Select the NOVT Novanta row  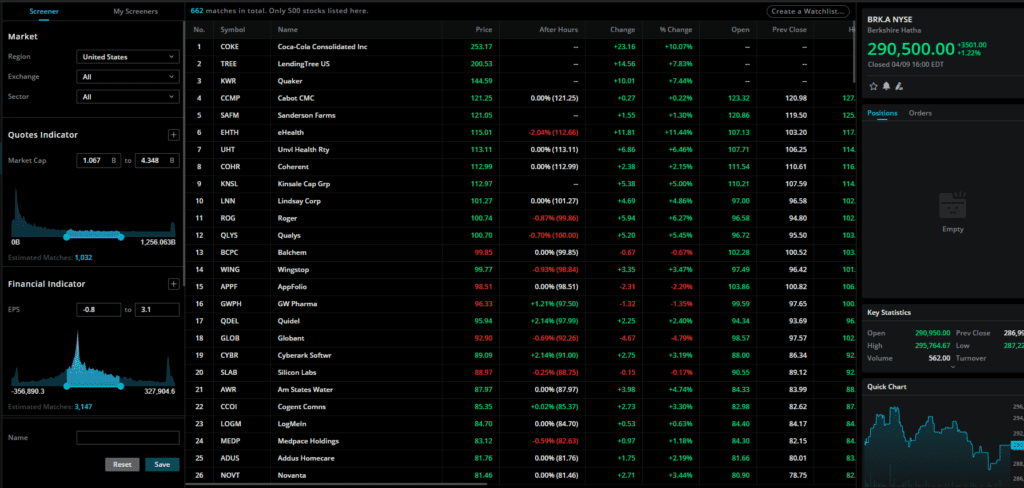coord(520,475)
